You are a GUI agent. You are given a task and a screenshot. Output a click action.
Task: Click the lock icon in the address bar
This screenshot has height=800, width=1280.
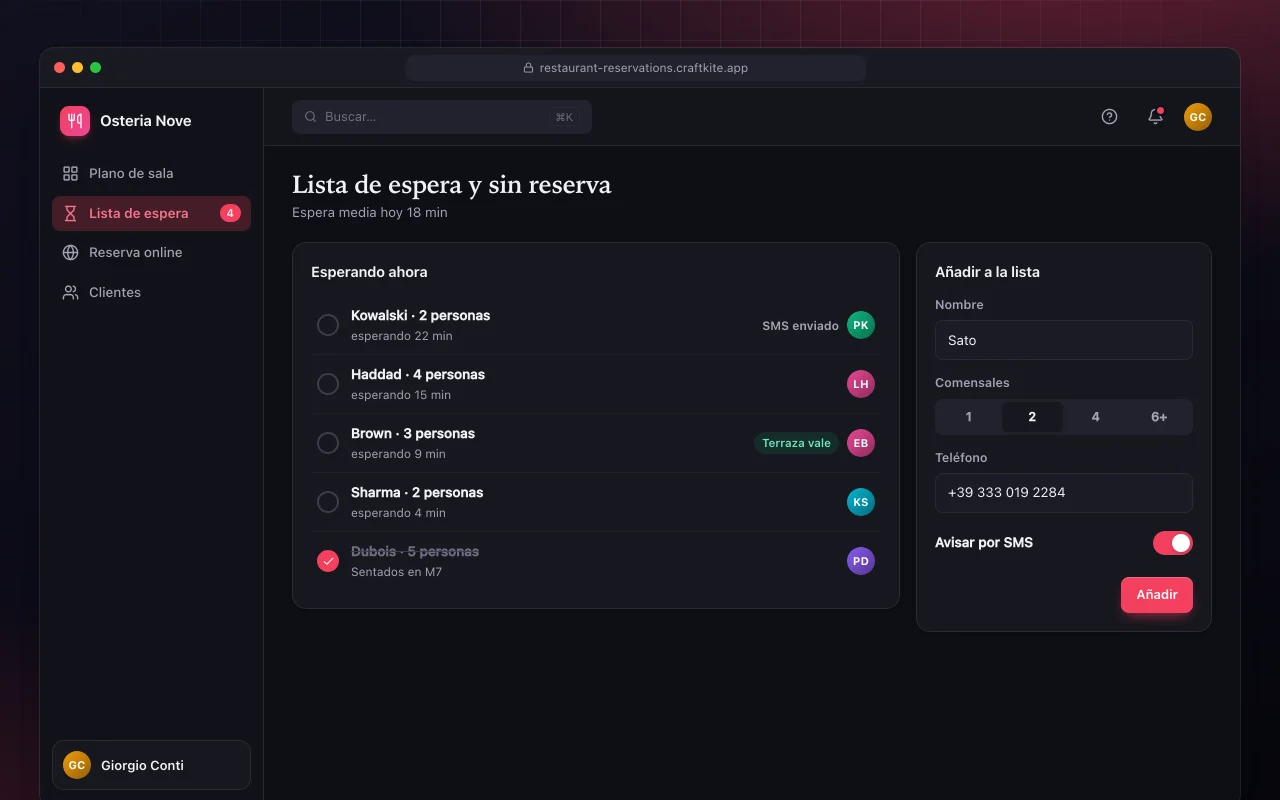[528, 68]
